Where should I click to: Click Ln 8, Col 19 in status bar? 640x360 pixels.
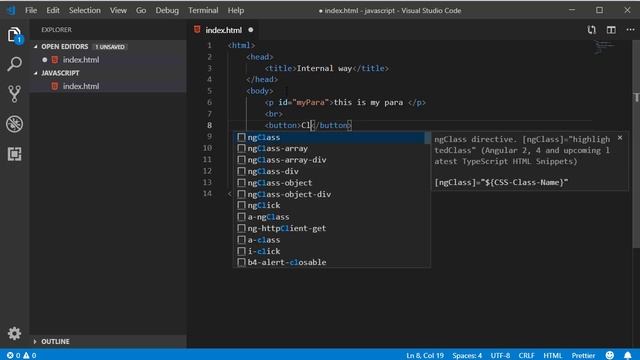425,355
